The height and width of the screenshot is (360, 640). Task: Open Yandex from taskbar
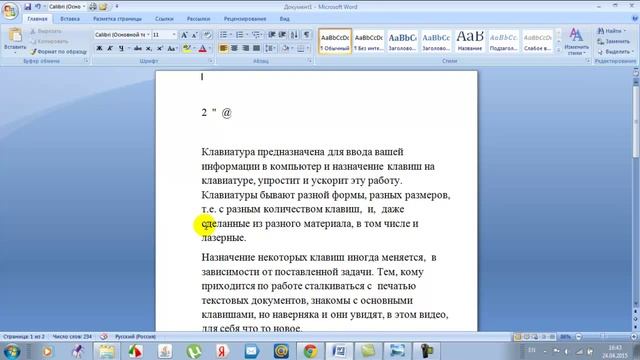(222, 351)
